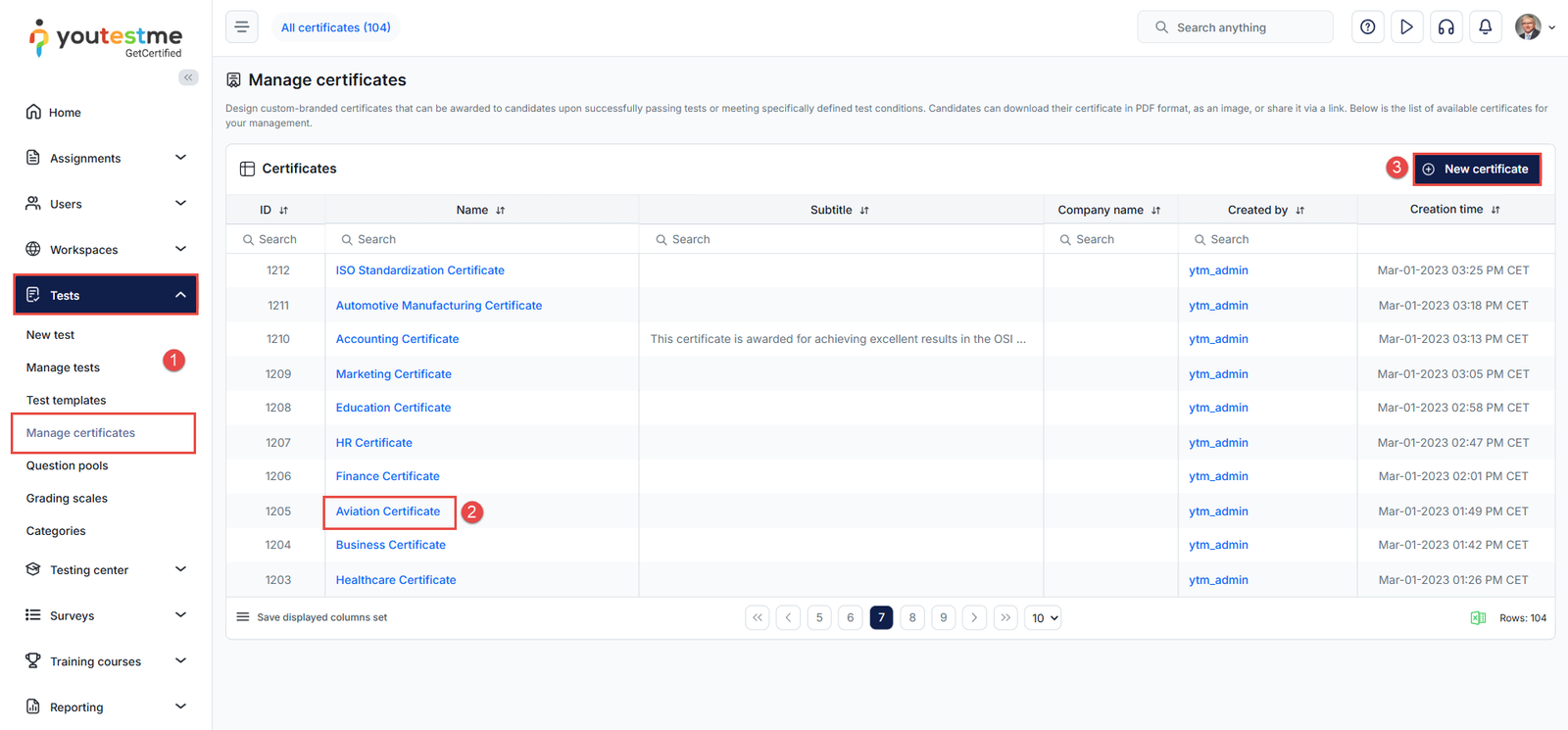This screenshot has width=1568, height=730.
Task: Open rows-per-page dropdown showing 10
Action: coord(1043,618)
